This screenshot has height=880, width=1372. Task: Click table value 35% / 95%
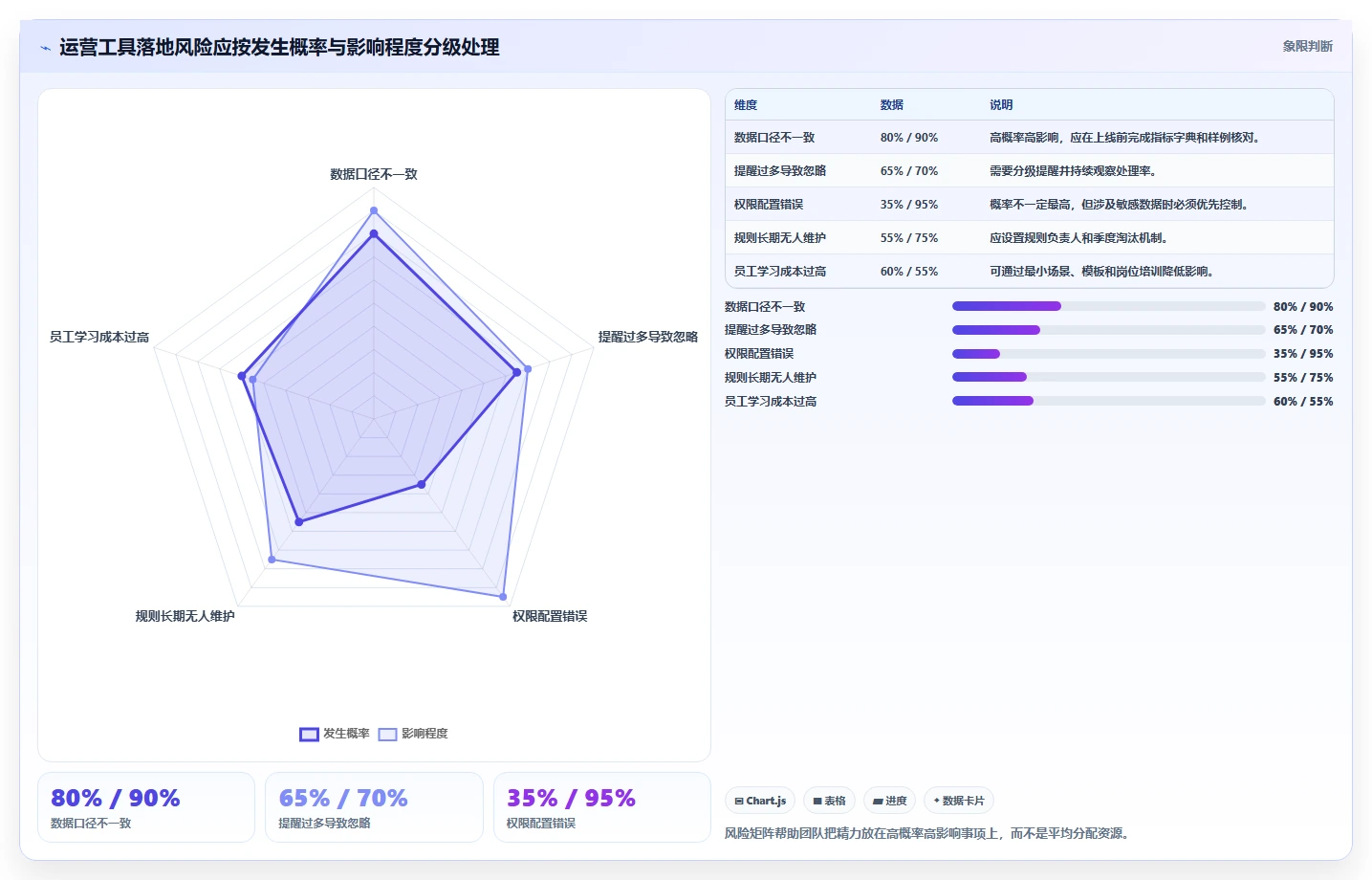(909, 205)
